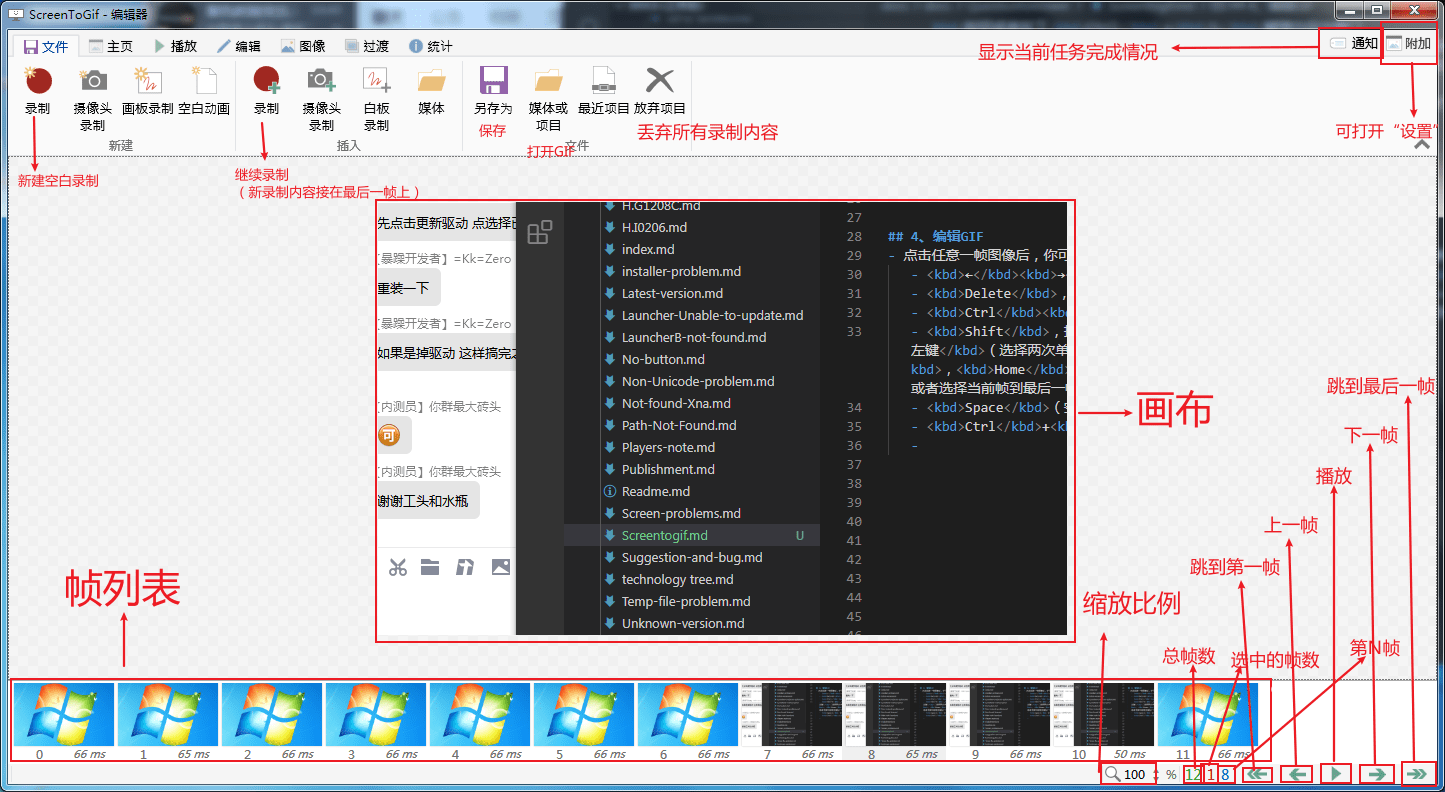1445x792 pixels.
Task: Insert a 白板录制 whiteboard recording
Action: (x=376, y=83)
